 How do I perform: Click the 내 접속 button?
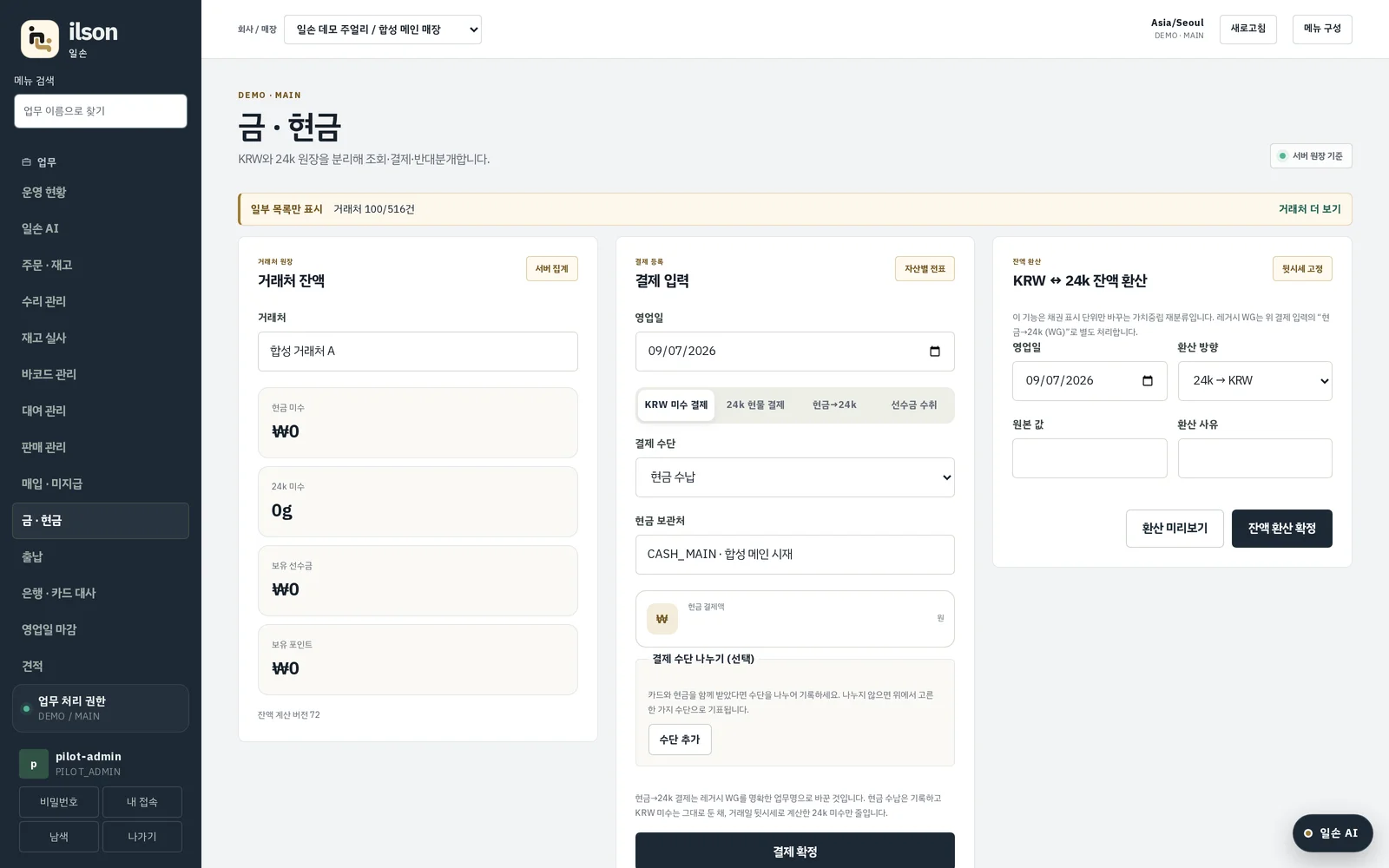[x=142, y=802]
